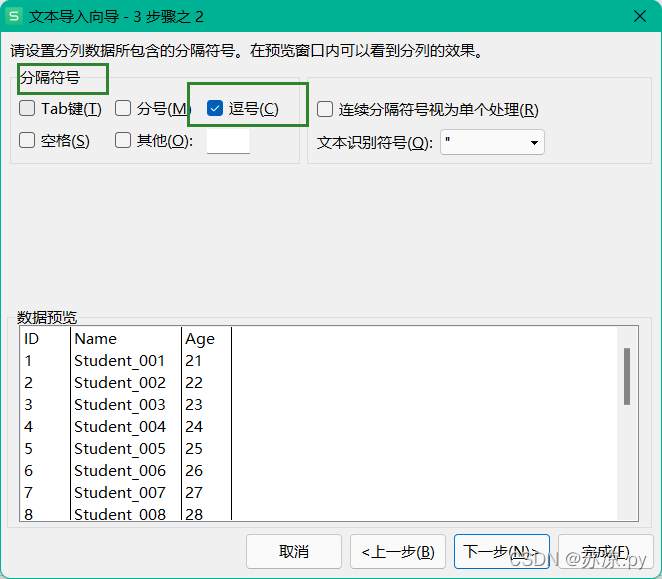
Task: Open the 文本识别符号(Q) dropdown
Action: 492,142
